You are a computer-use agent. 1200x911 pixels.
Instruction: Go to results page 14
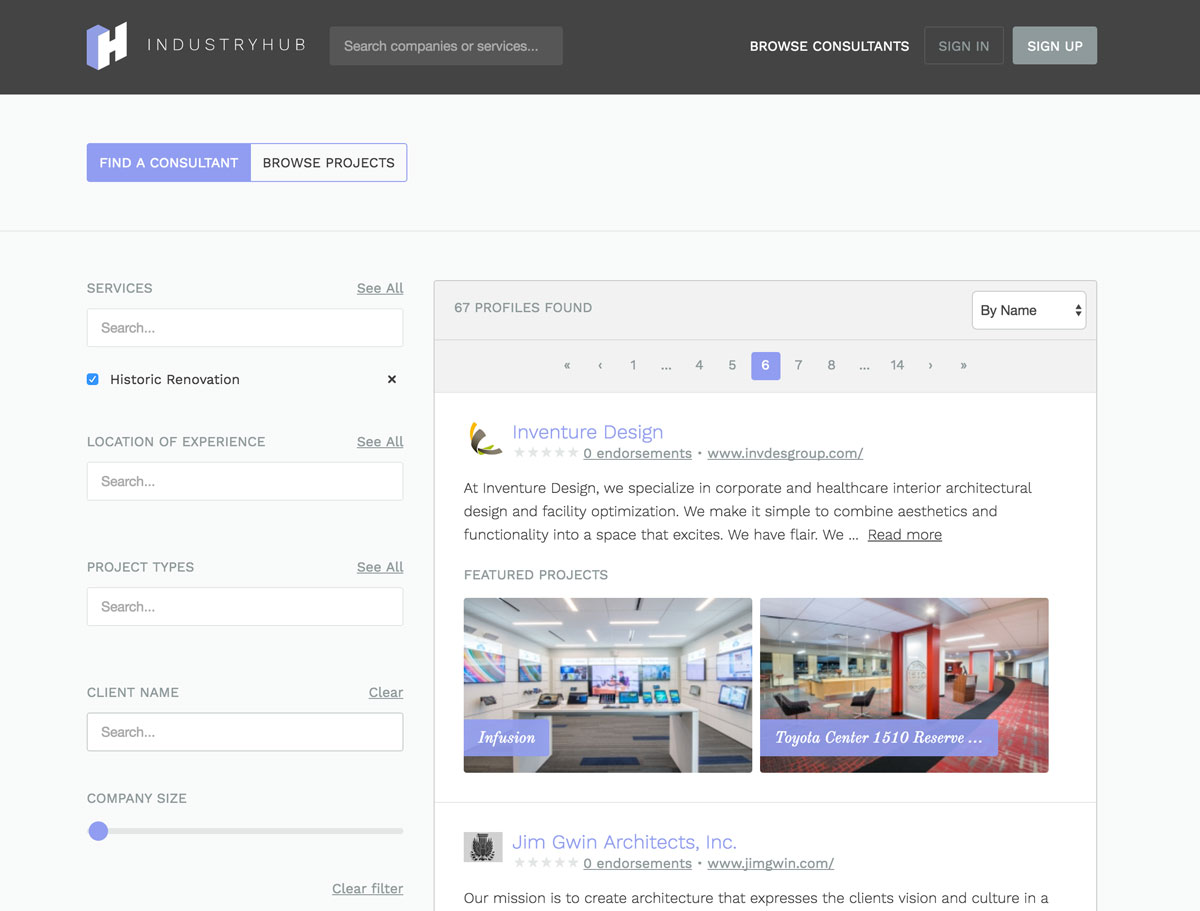[897, 365]
